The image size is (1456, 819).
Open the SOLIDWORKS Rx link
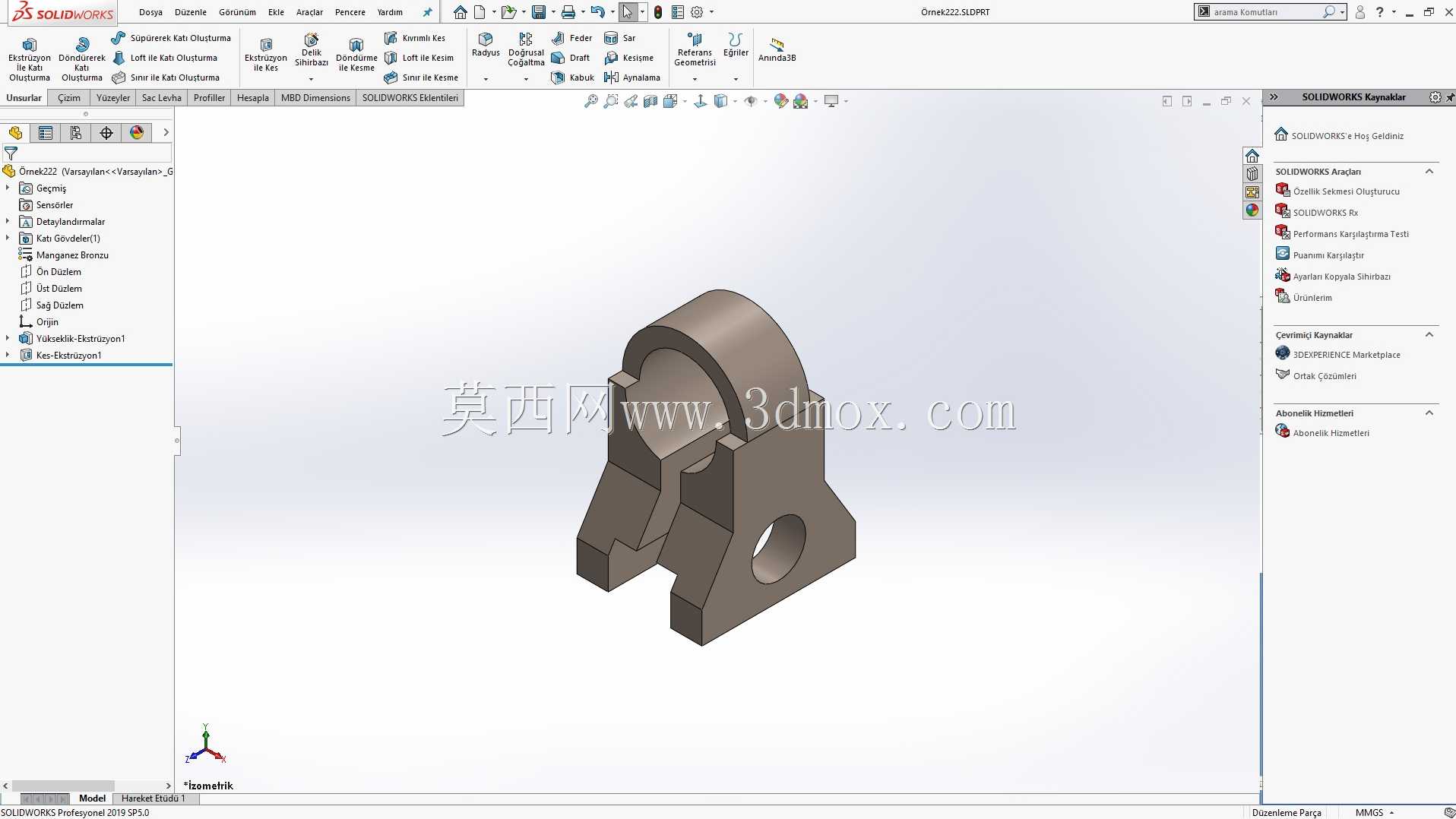coord(1325,213)
